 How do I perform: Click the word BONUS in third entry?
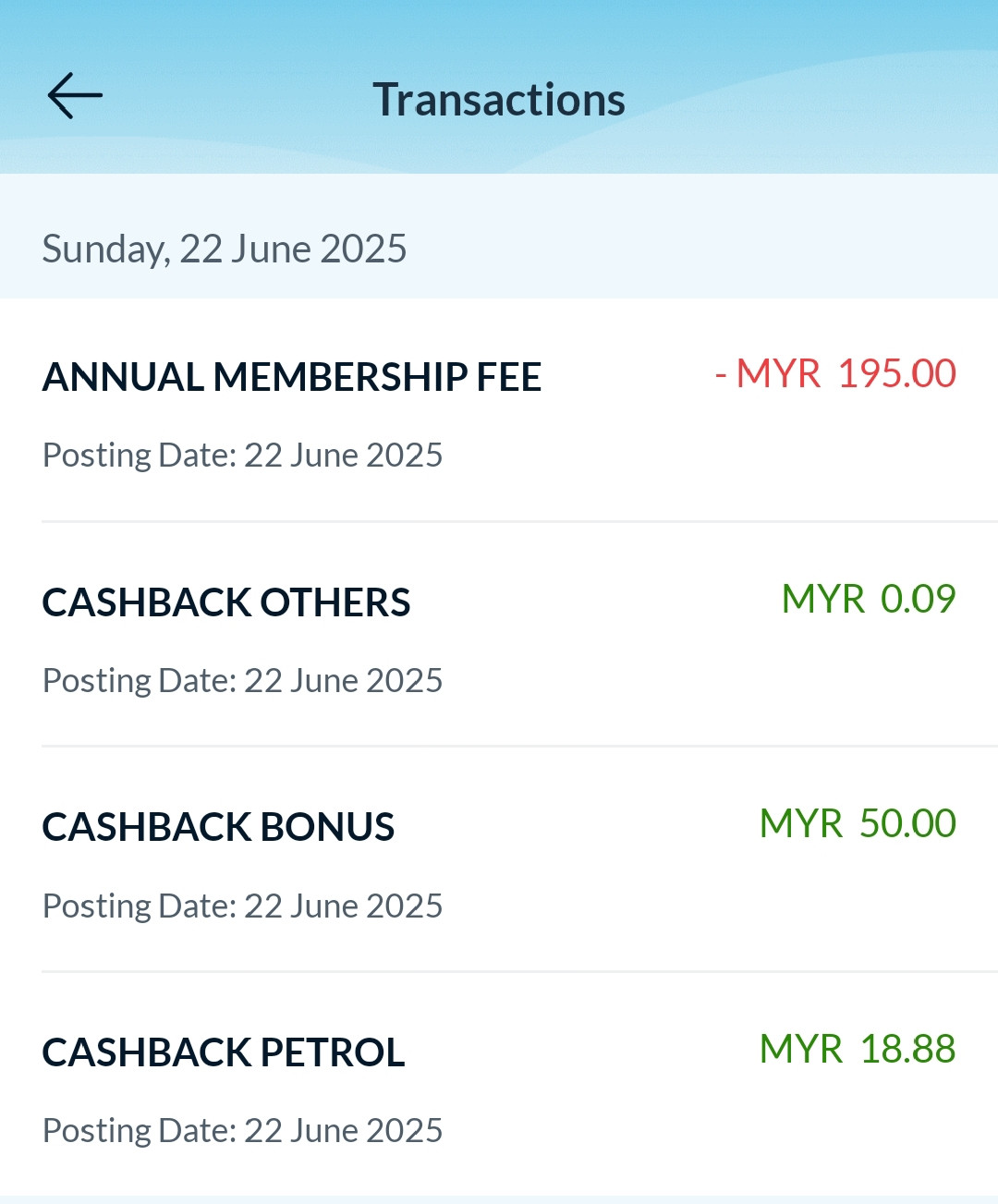tap(327, 827)
